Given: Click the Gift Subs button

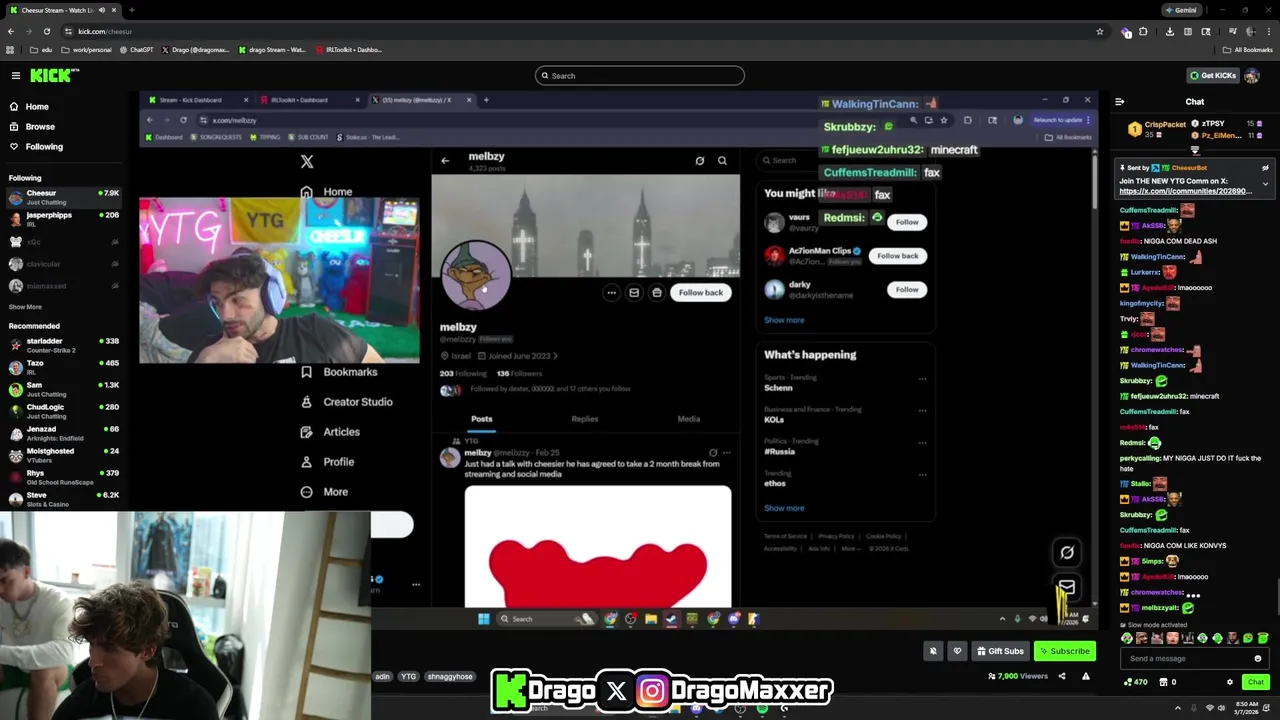Looking at the screenshot, I should pyautogui.click(x=1000, y=651).
